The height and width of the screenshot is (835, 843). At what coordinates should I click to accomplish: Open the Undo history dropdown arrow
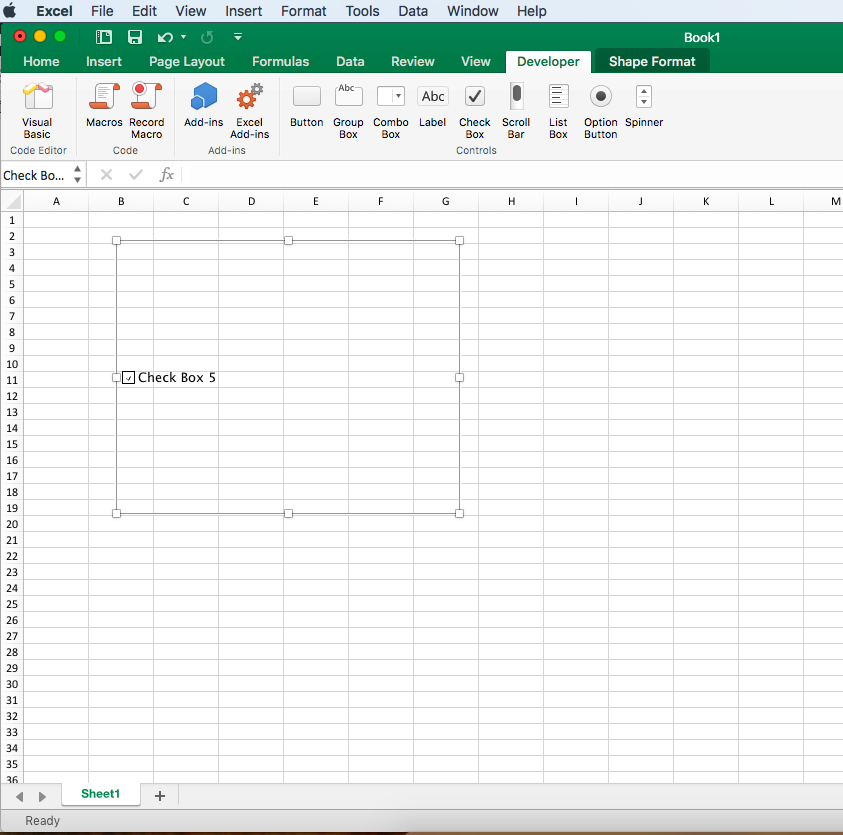pyautogui.click(x=183, y=37)
